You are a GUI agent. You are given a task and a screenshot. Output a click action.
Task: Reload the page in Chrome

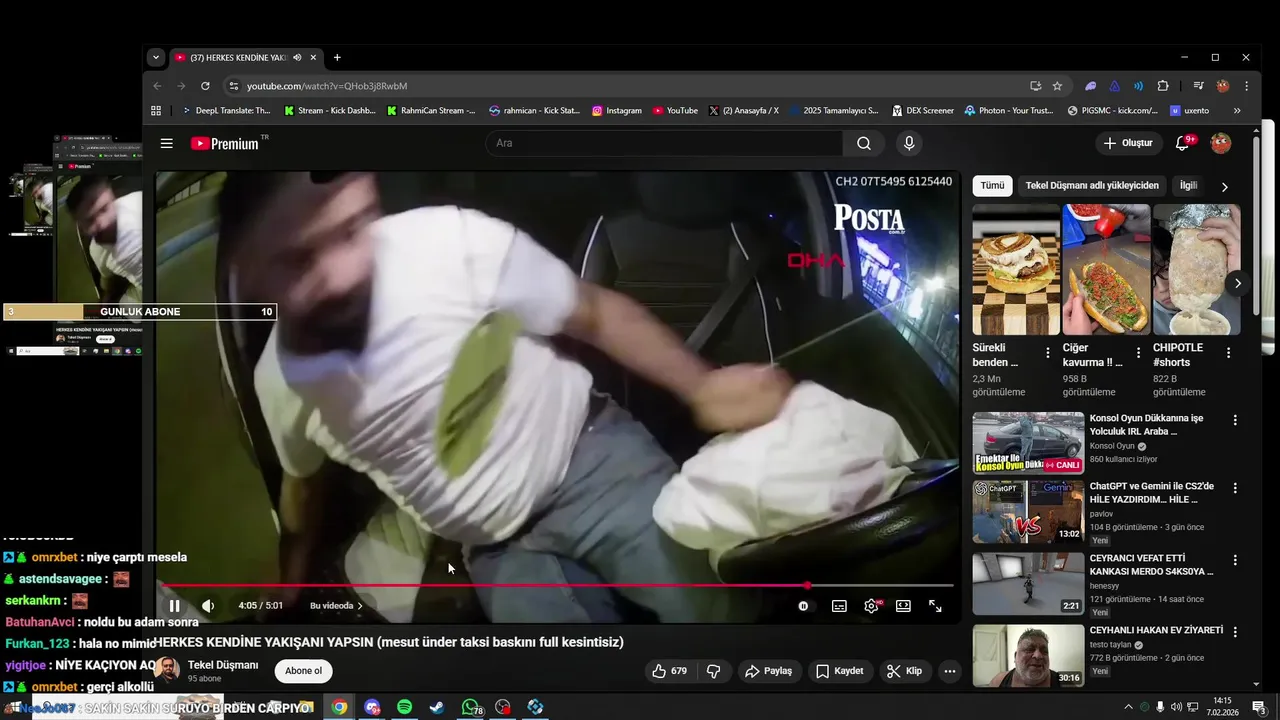(205, 86)
